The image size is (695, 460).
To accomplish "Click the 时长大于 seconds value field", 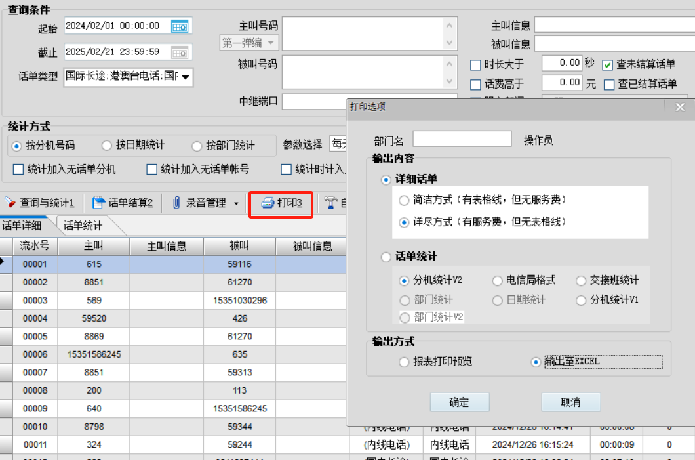I will (562, 63).
